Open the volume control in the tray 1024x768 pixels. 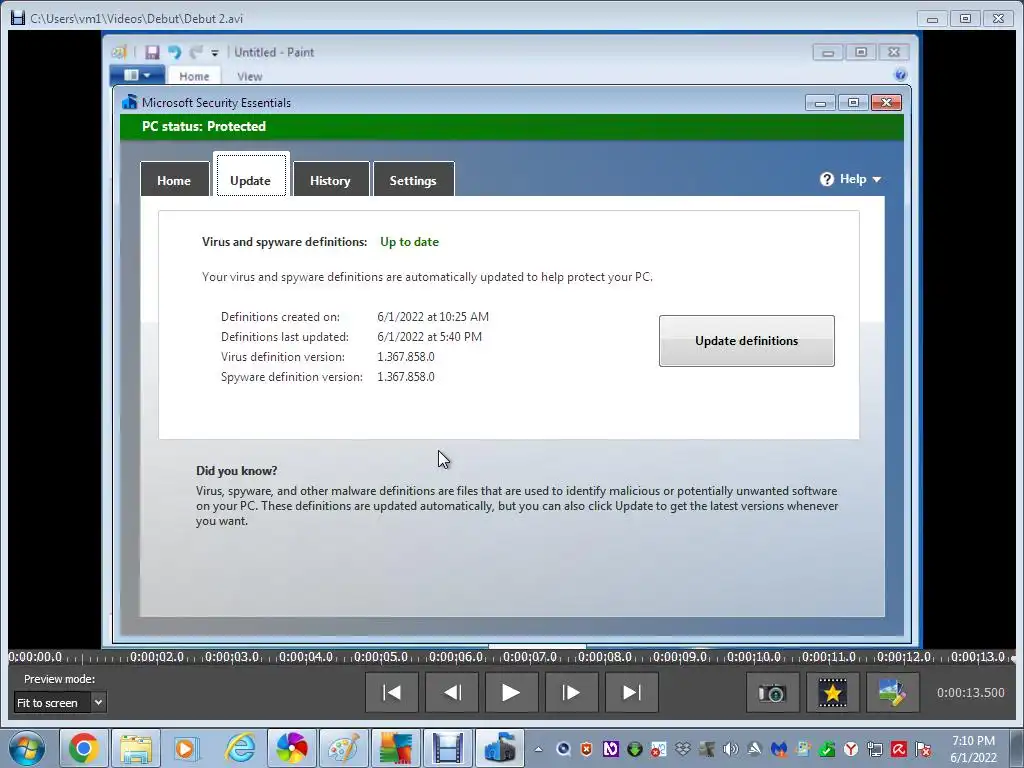point(730,749)
